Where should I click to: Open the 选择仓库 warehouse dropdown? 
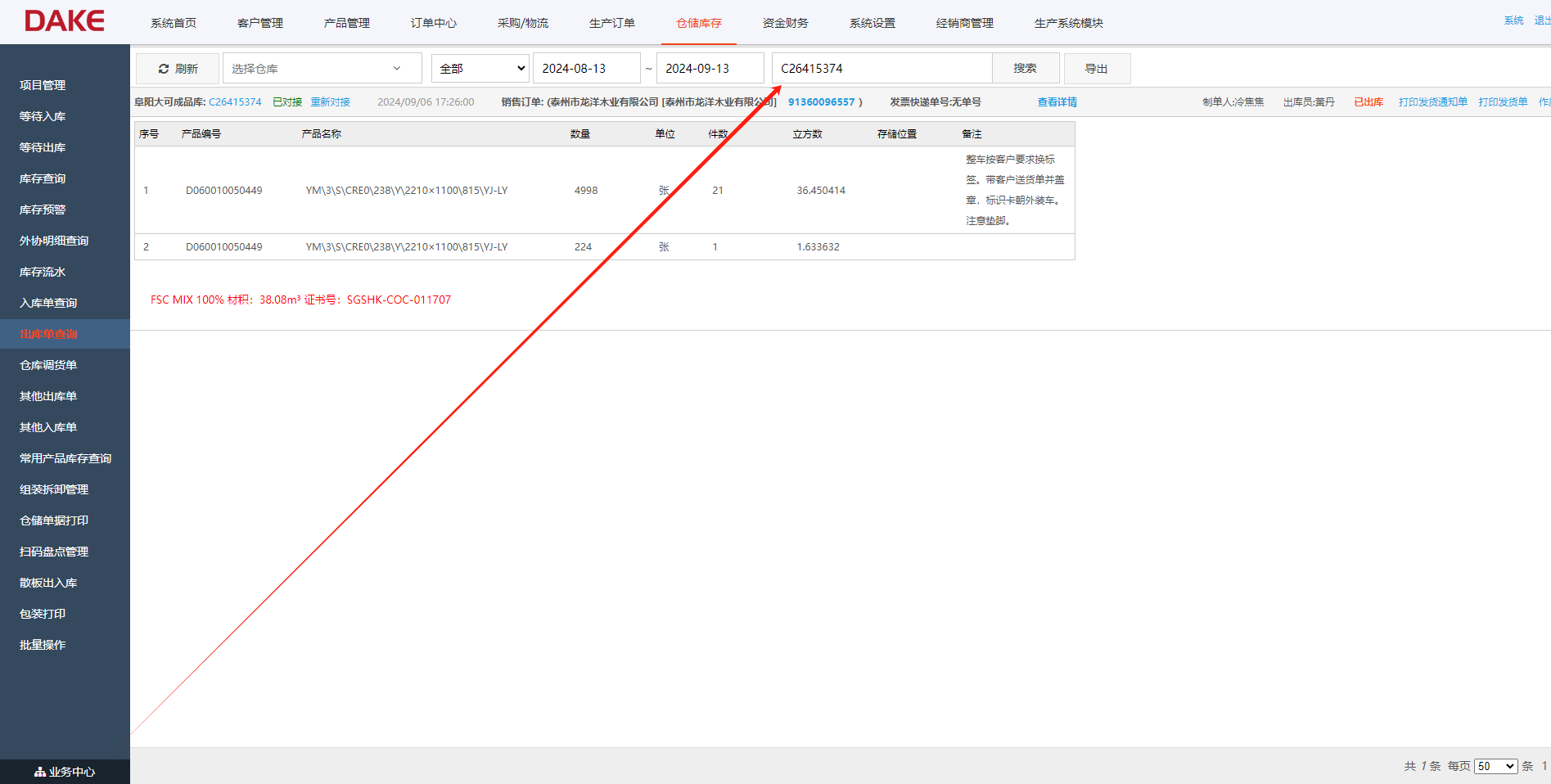322,68
